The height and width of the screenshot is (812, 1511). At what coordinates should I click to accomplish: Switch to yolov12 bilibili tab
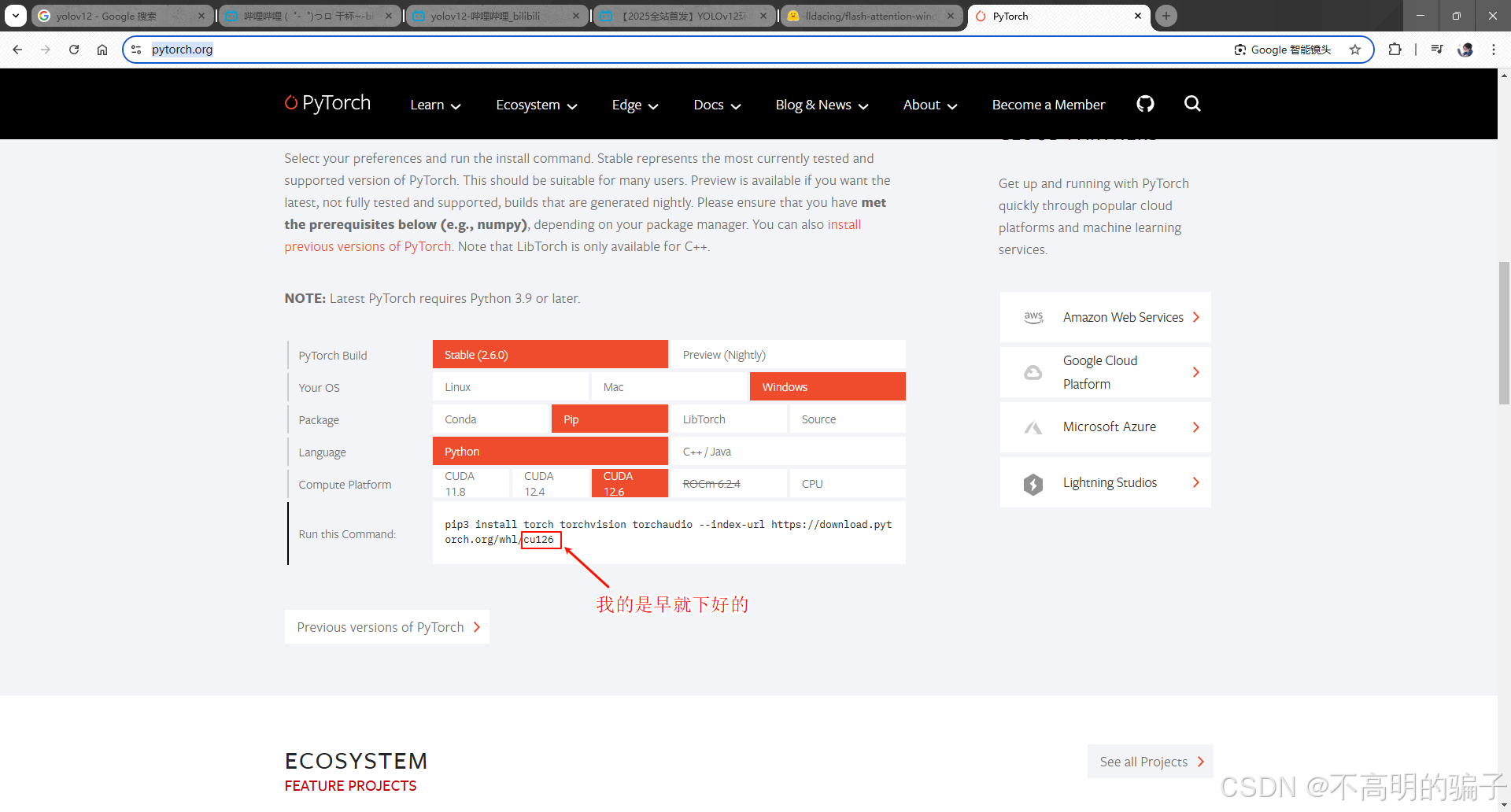click(496, 16)
